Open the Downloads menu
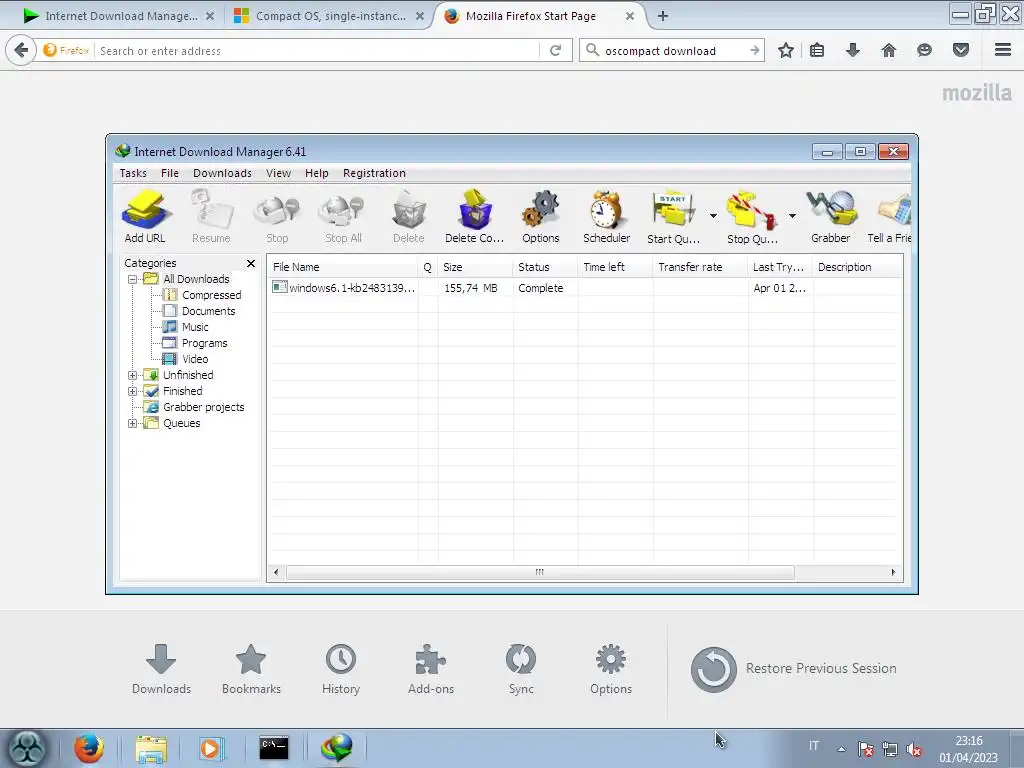 (222, 173)
